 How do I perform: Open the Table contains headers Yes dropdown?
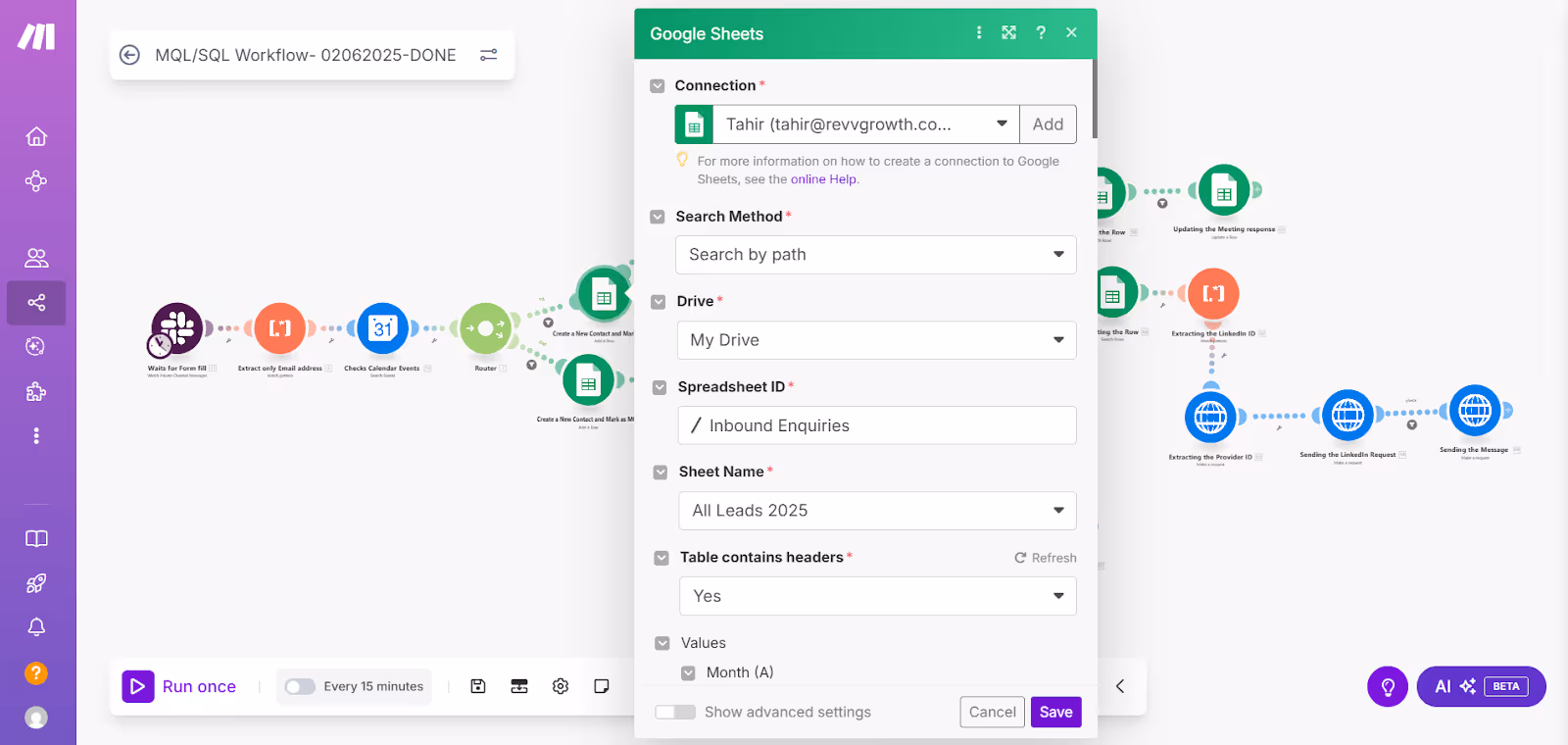[878, 596]
